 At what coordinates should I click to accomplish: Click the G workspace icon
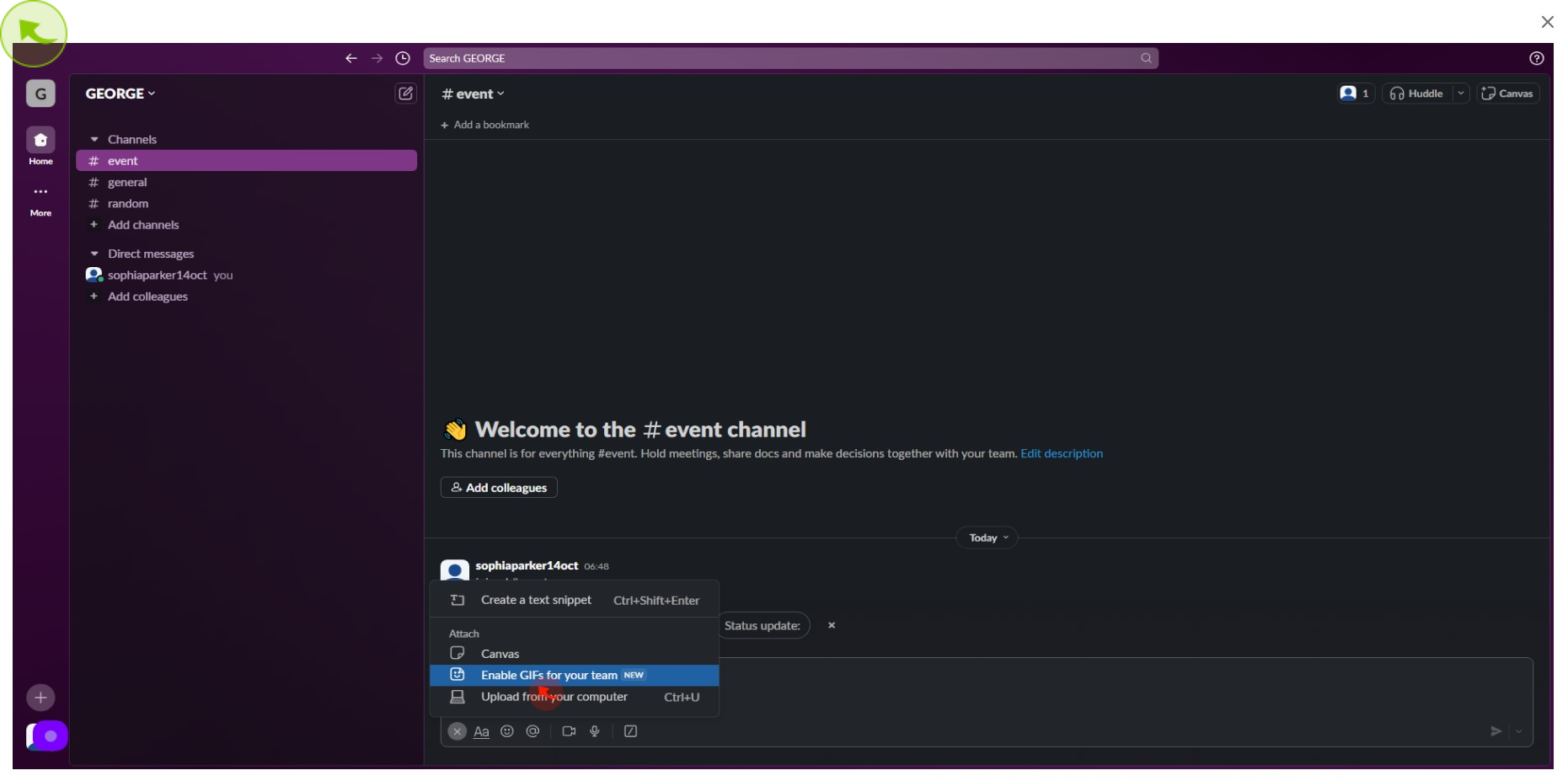tap(40, 94)
